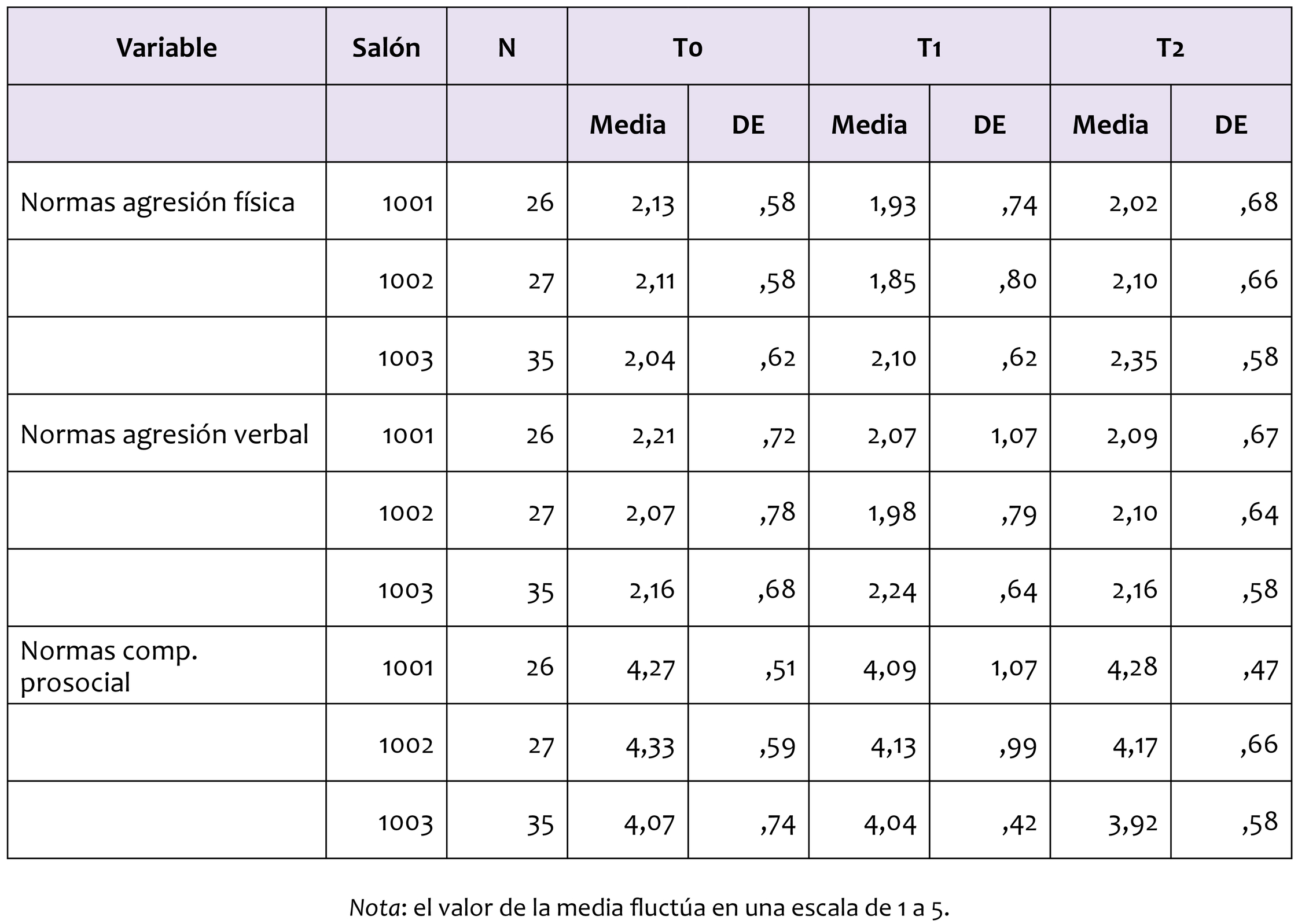Click the cell with value 3,92
The image size is (1298, 924).
[1132, 824]
